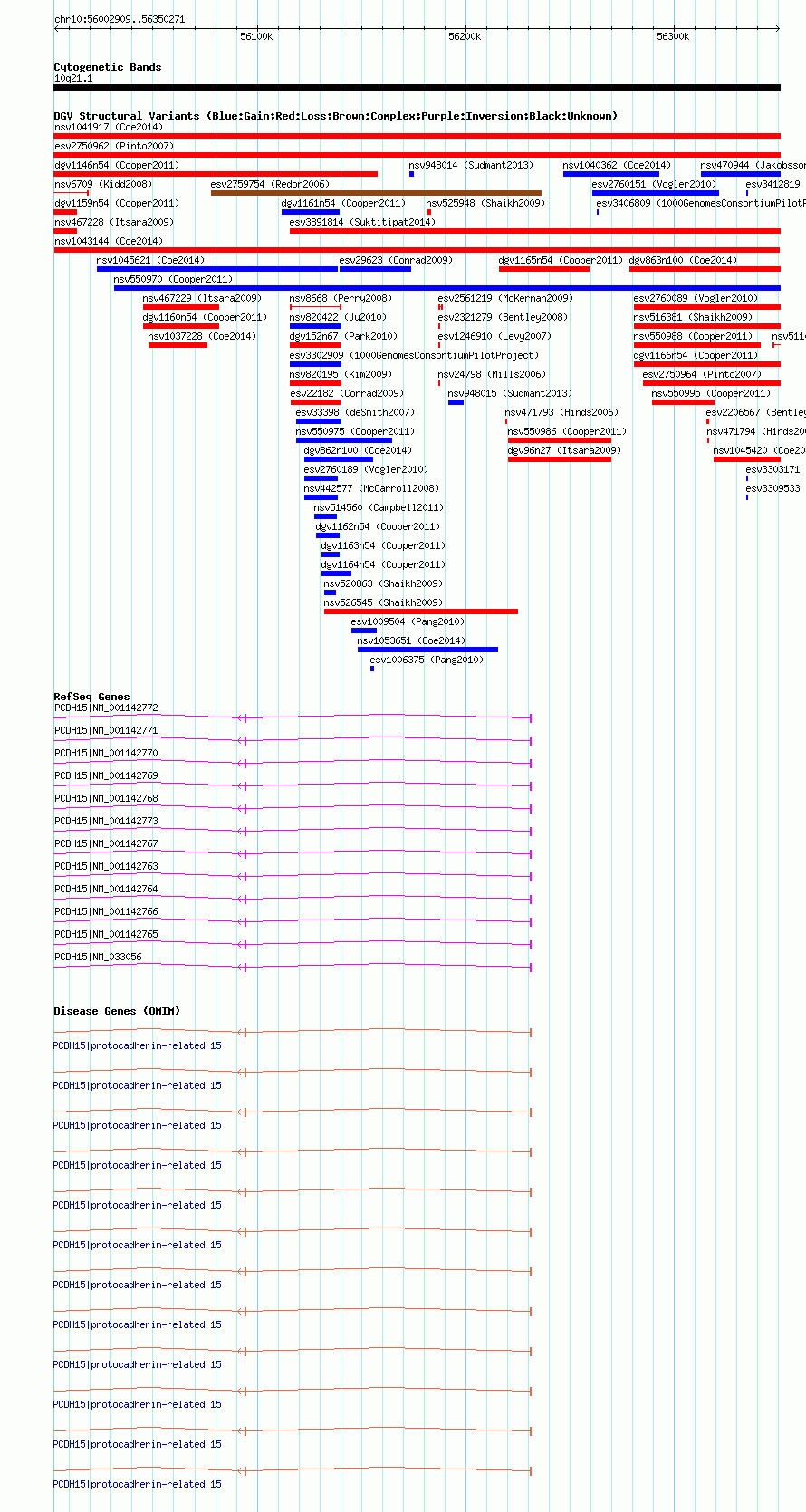Select esv2759754 (Redon2006) complex variant label
The width and height of the screenshot is (806, 1512).
(x=270, y=184)
